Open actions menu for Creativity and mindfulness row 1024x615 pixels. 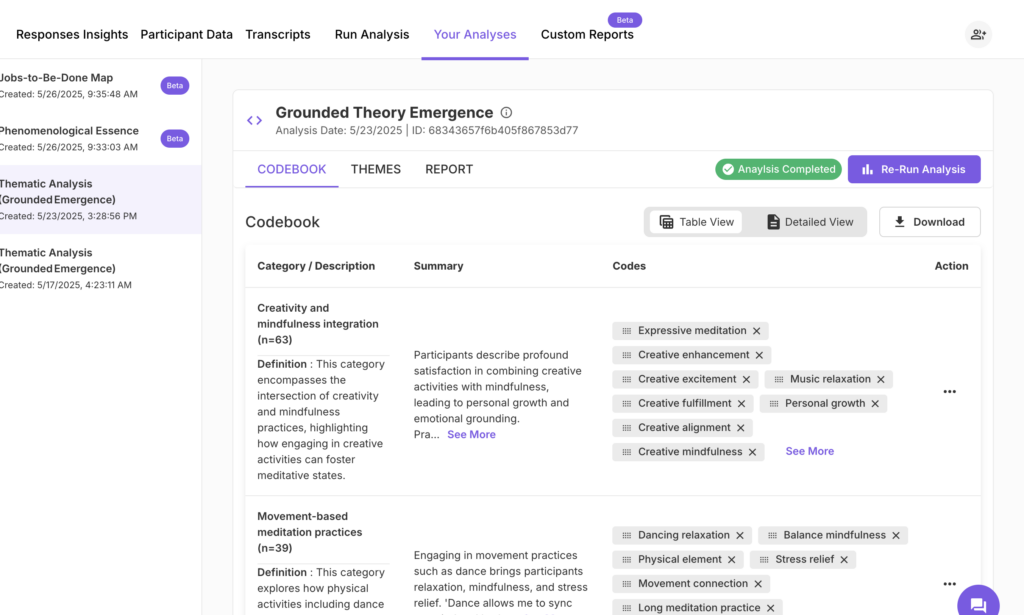(949, 392)
